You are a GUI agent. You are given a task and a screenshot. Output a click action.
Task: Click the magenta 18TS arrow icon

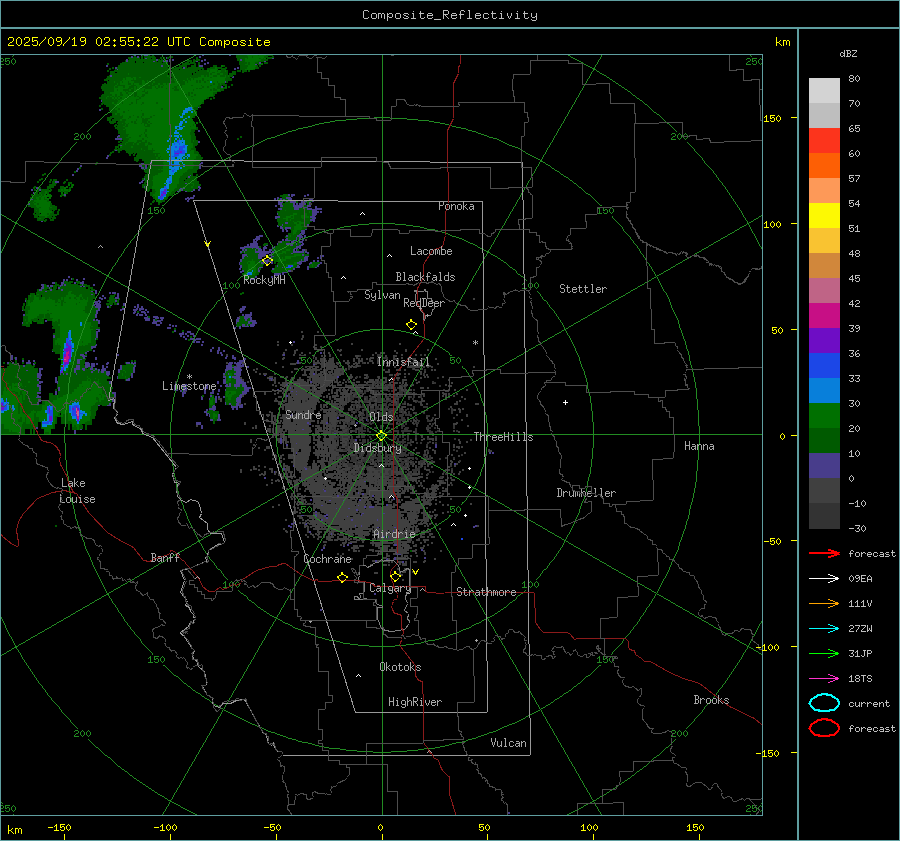pos(824,678)
